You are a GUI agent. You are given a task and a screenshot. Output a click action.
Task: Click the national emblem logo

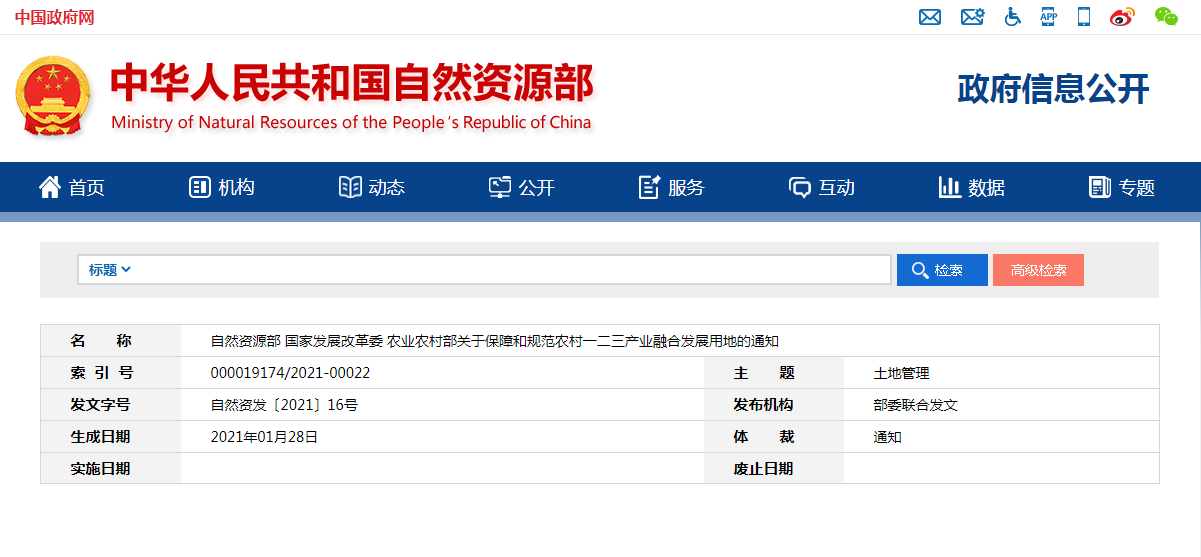53,96
